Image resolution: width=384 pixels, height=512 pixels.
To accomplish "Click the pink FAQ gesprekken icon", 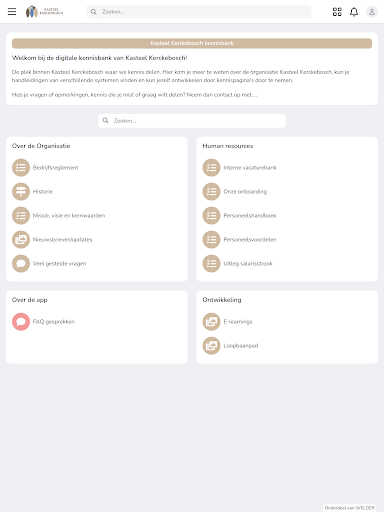I will tap(21, 322).
